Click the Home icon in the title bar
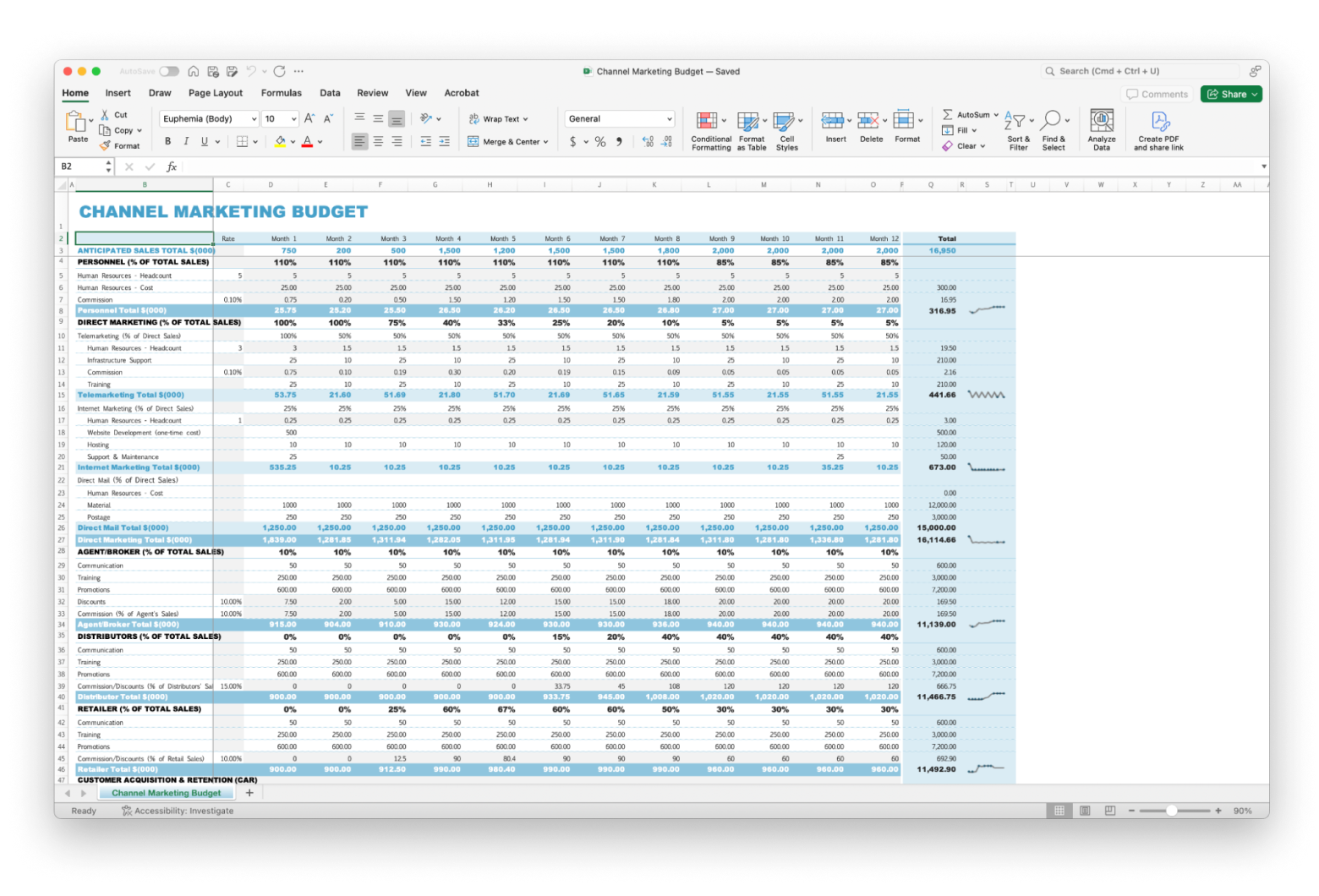The width and height of the screenshot is (1319, 896). pos(194,72)
